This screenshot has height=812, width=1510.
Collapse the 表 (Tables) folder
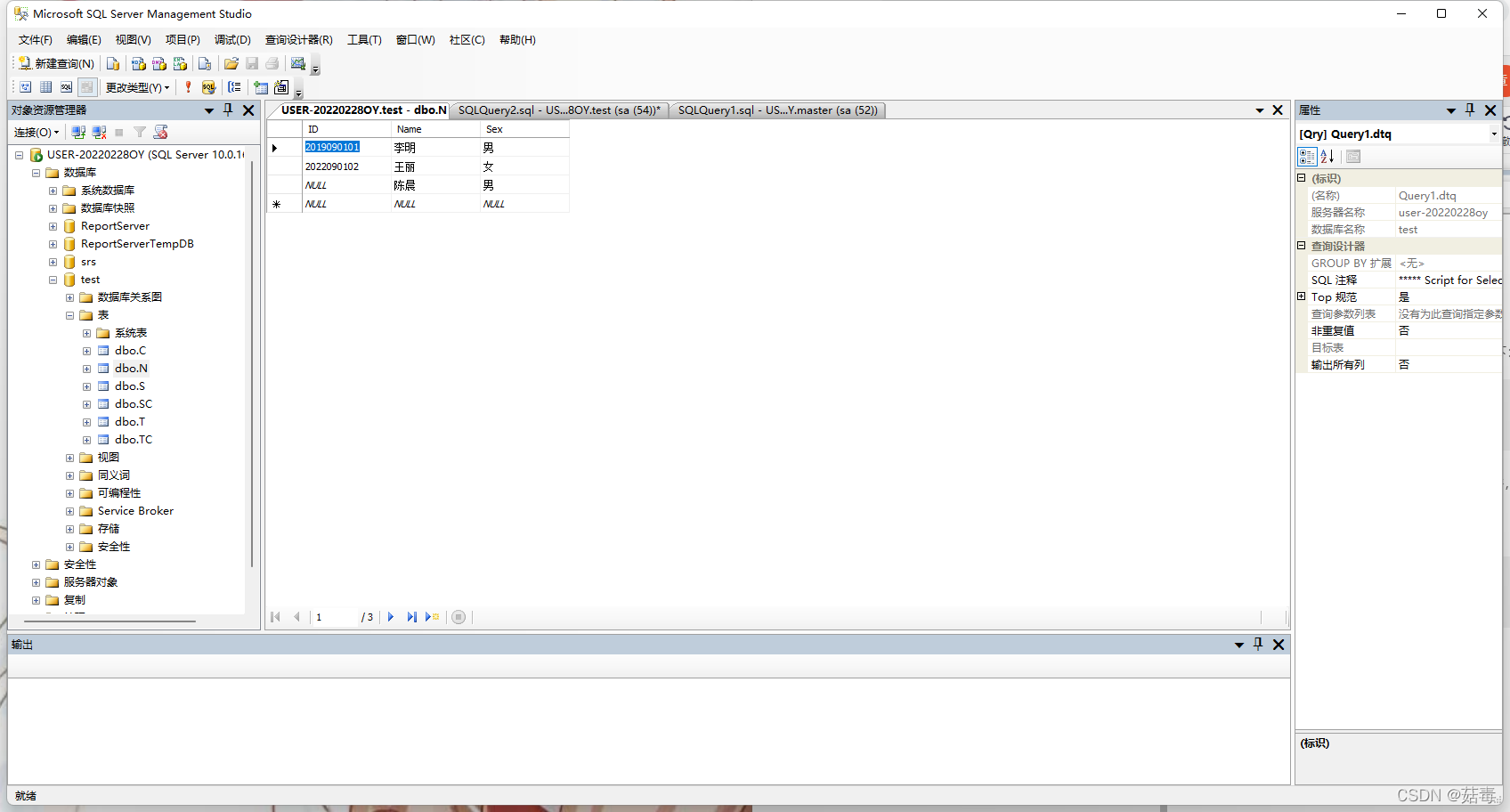[x=70, y=315]
